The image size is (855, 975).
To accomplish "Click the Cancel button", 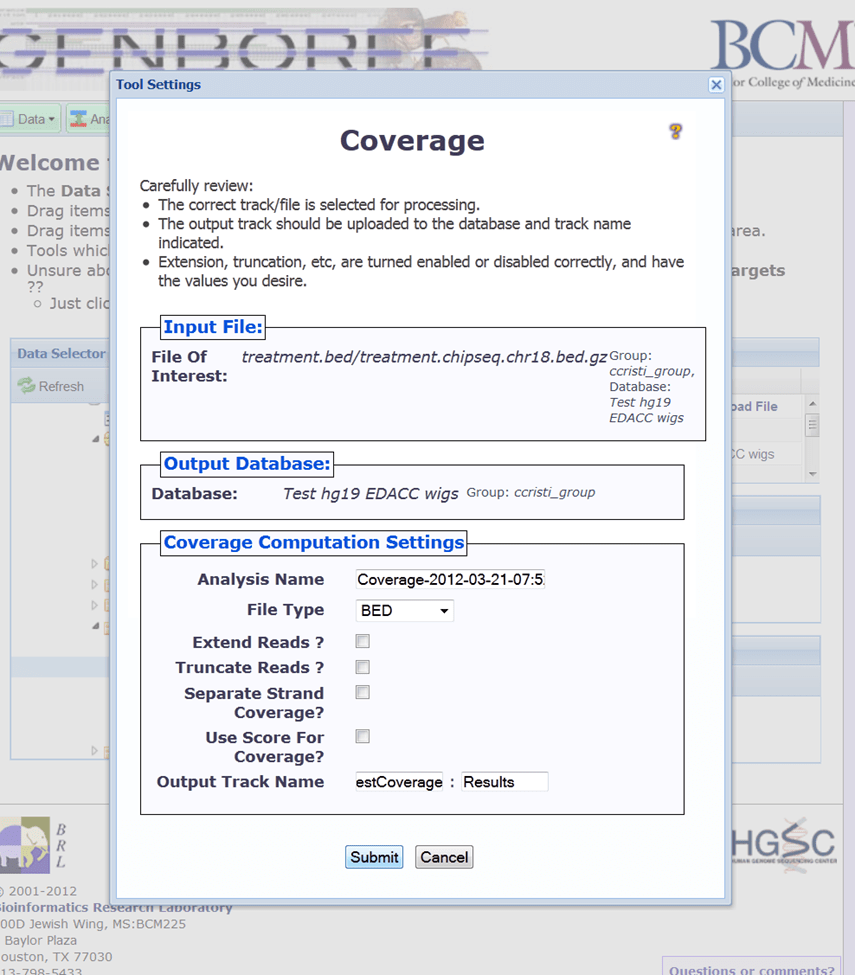I will 443,857.
